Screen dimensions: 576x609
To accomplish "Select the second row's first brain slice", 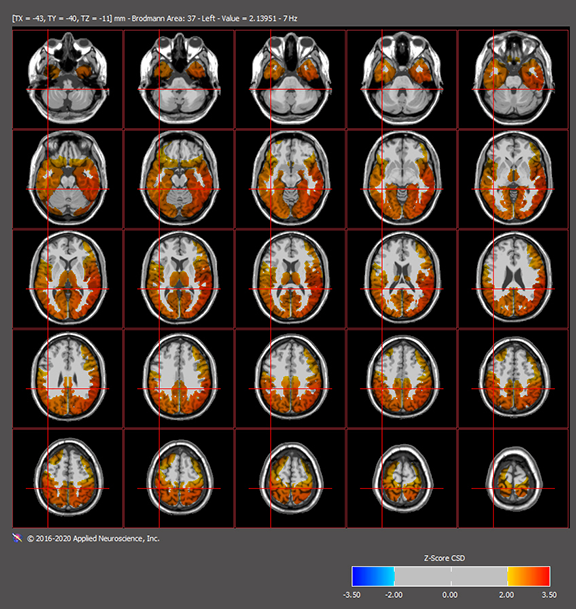I will point(68,179).
